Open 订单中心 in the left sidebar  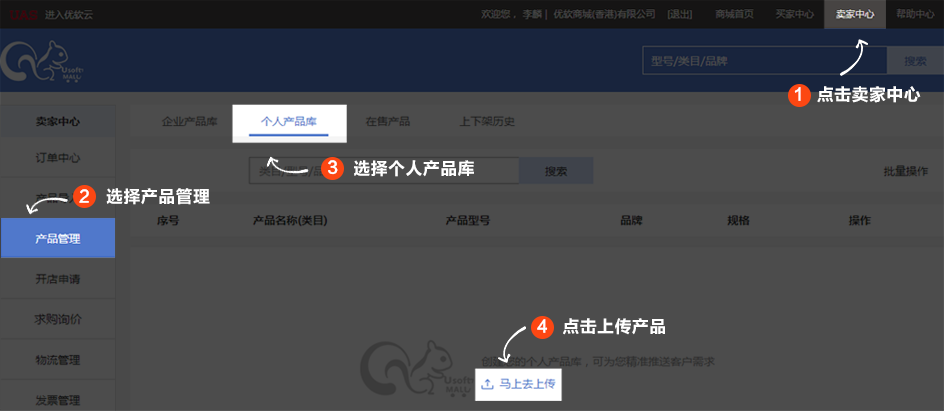point(57,158)
